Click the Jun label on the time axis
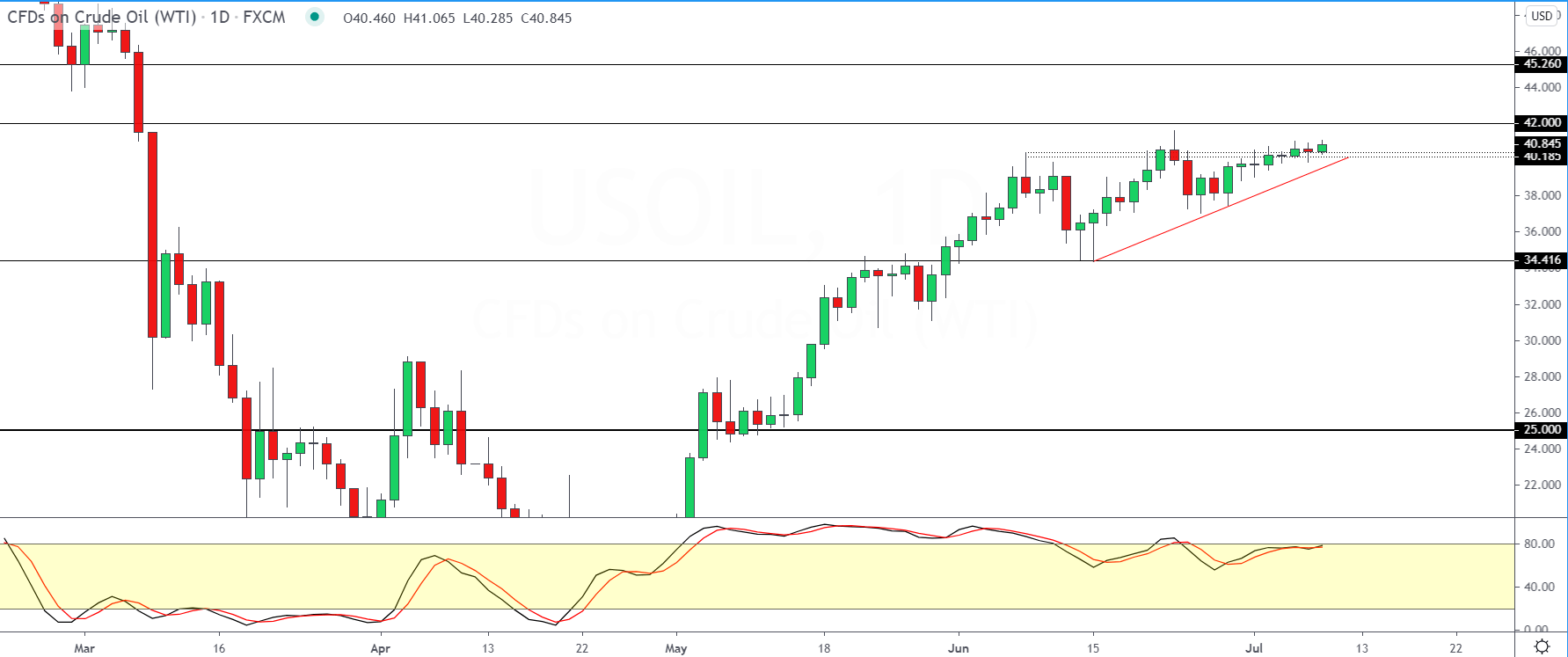 pyautogui.click(x=959, y=648)
